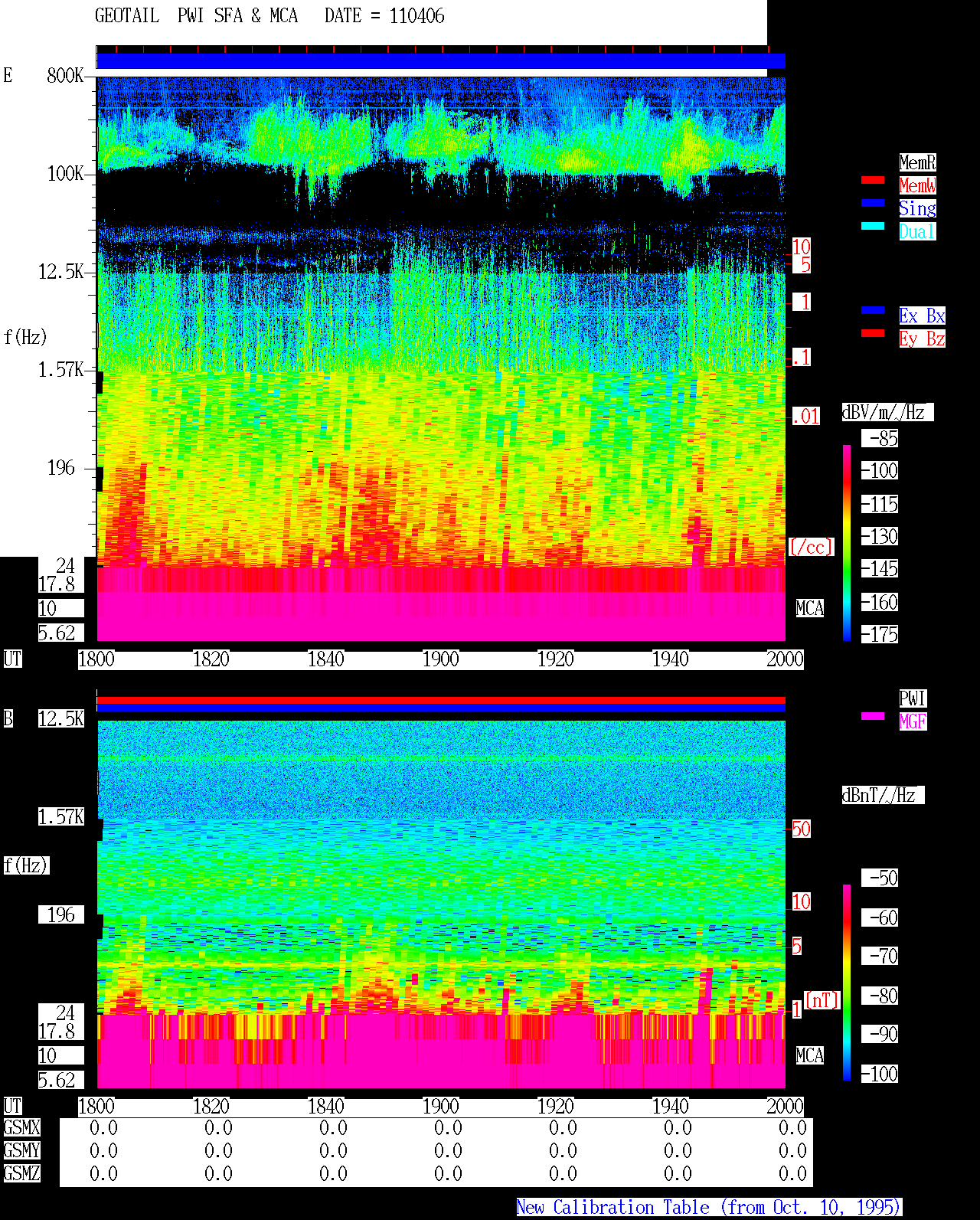Click the red .01 density scale value
Screen dimensions: 980x1220
[805, 417]
